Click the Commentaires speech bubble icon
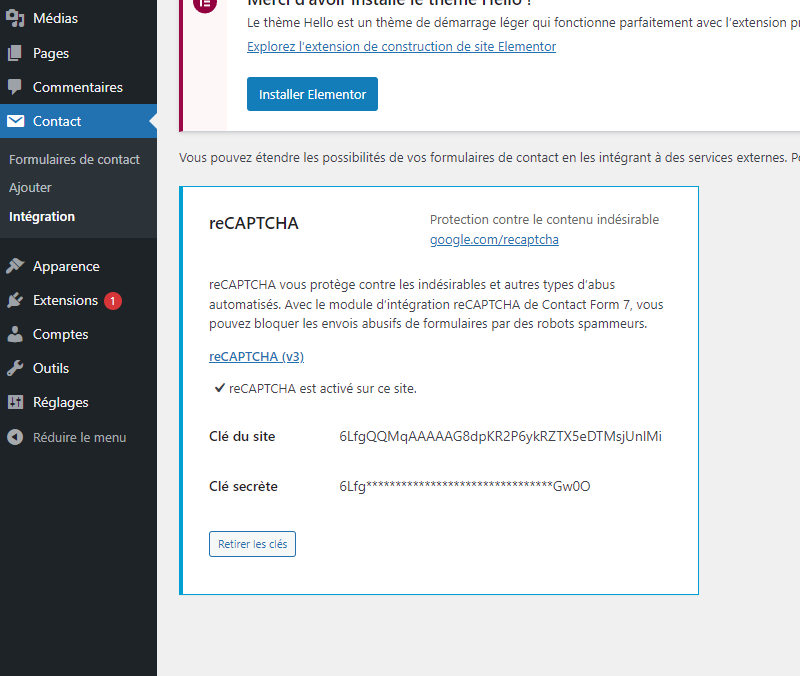This screenshot has width=800, height=676. pyautogui.click(x=15, y=87)
